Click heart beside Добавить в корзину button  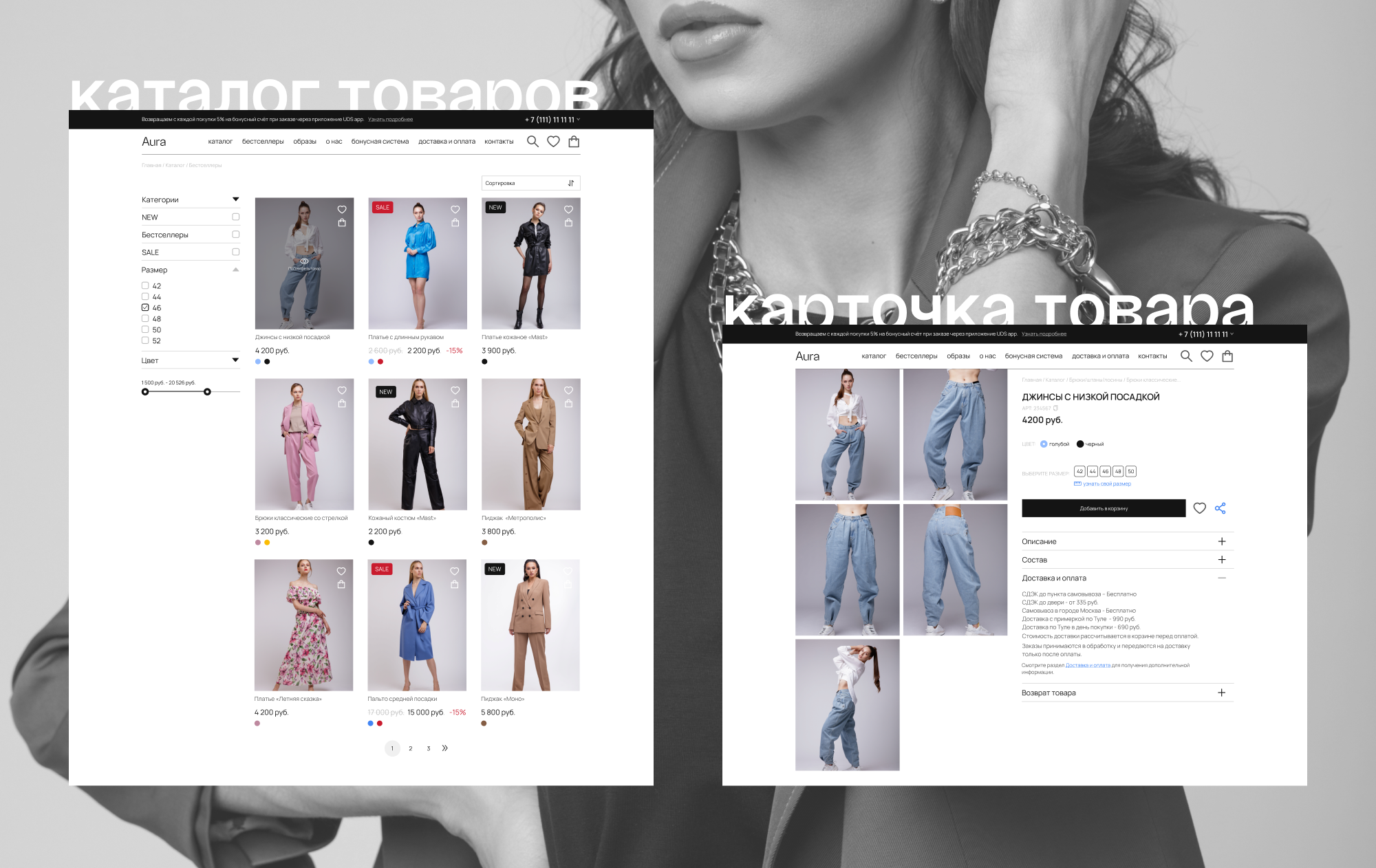(x=1200, y=508)
